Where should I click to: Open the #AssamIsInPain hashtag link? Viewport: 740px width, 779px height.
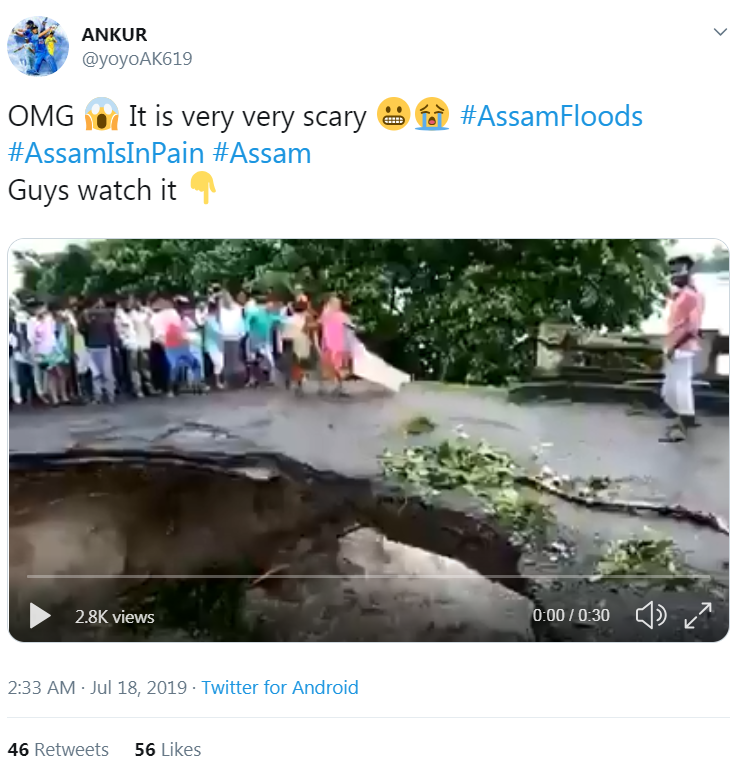point(106,153)
